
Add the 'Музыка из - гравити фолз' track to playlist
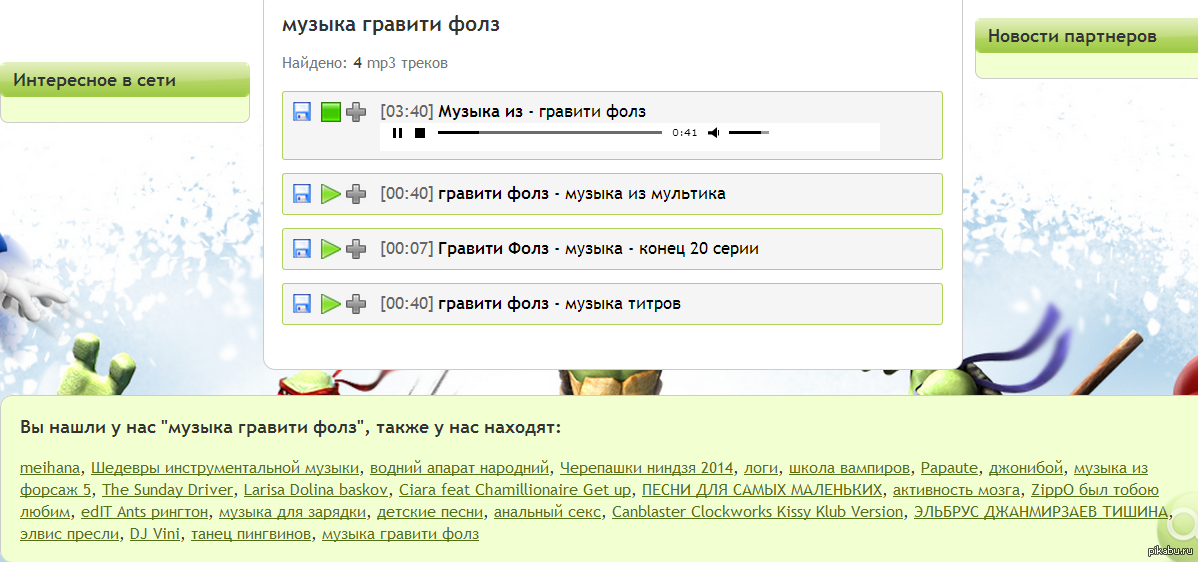coord(356,112)
